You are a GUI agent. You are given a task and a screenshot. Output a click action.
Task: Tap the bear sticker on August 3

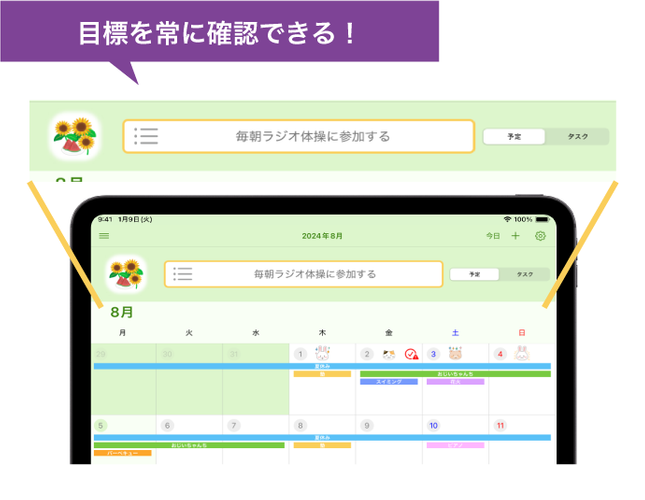455,353
